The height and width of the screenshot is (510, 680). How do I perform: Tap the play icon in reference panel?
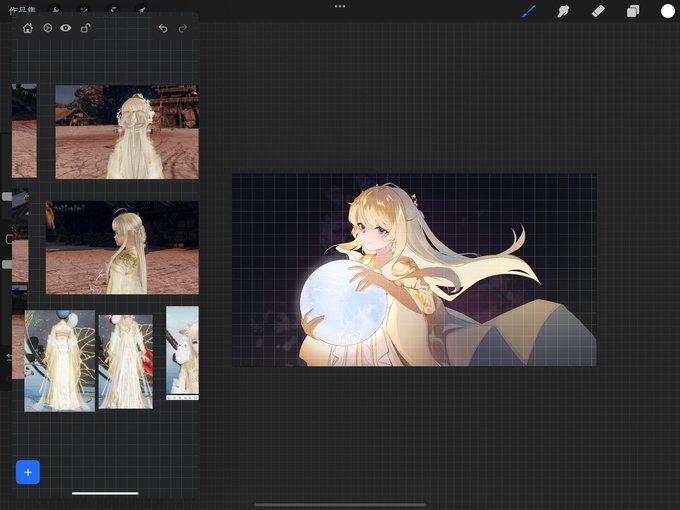pyautogui.click(x=48, y=28)
